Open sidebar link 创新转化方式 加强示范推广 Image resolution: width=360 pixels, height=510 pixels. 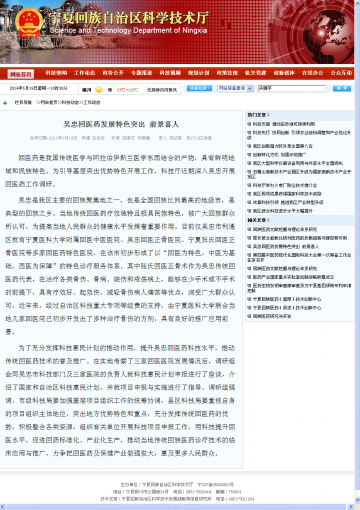279,155
